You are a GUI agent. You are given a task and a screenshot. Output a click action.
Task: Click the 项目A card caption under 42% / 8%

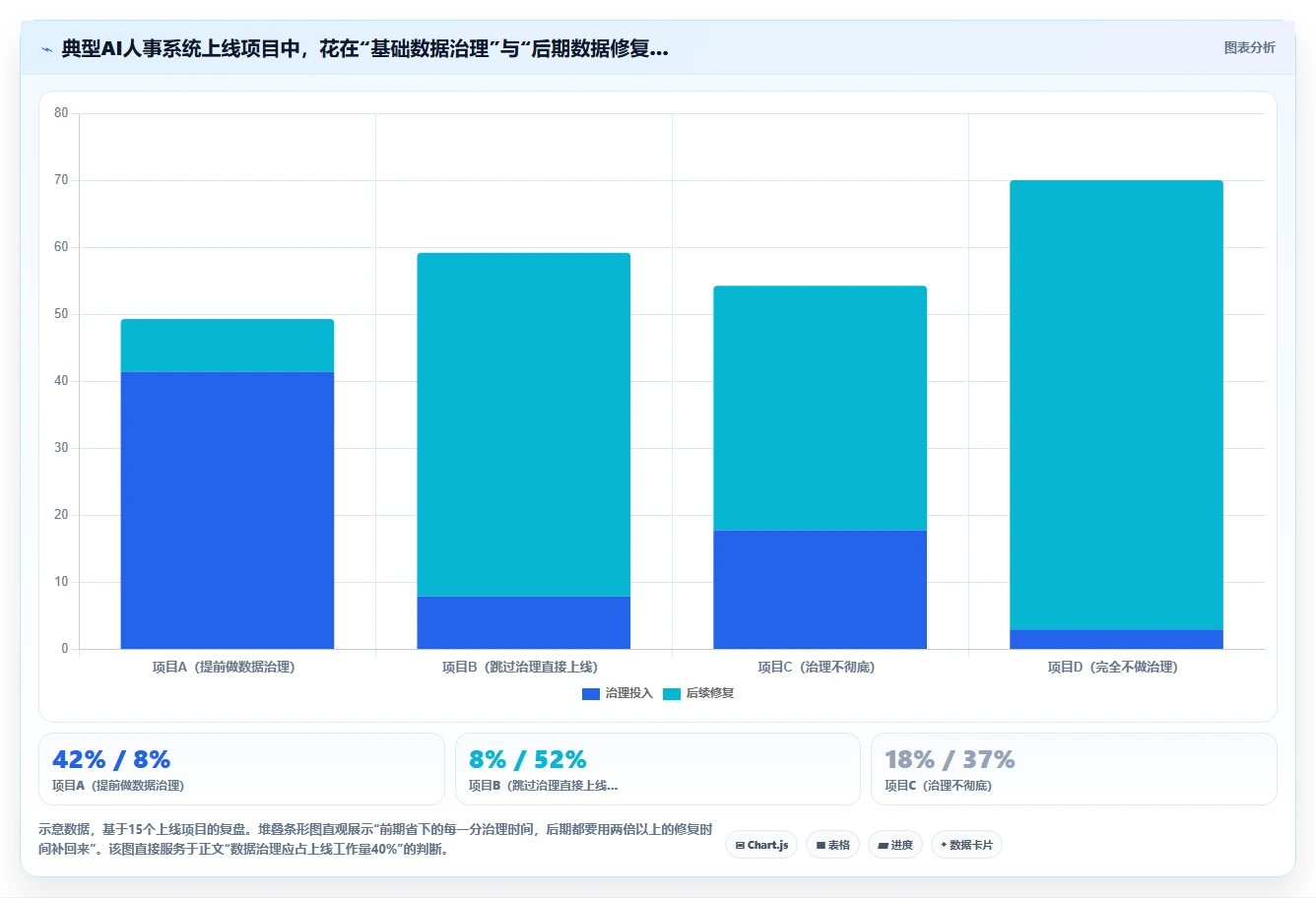[118, 786]
